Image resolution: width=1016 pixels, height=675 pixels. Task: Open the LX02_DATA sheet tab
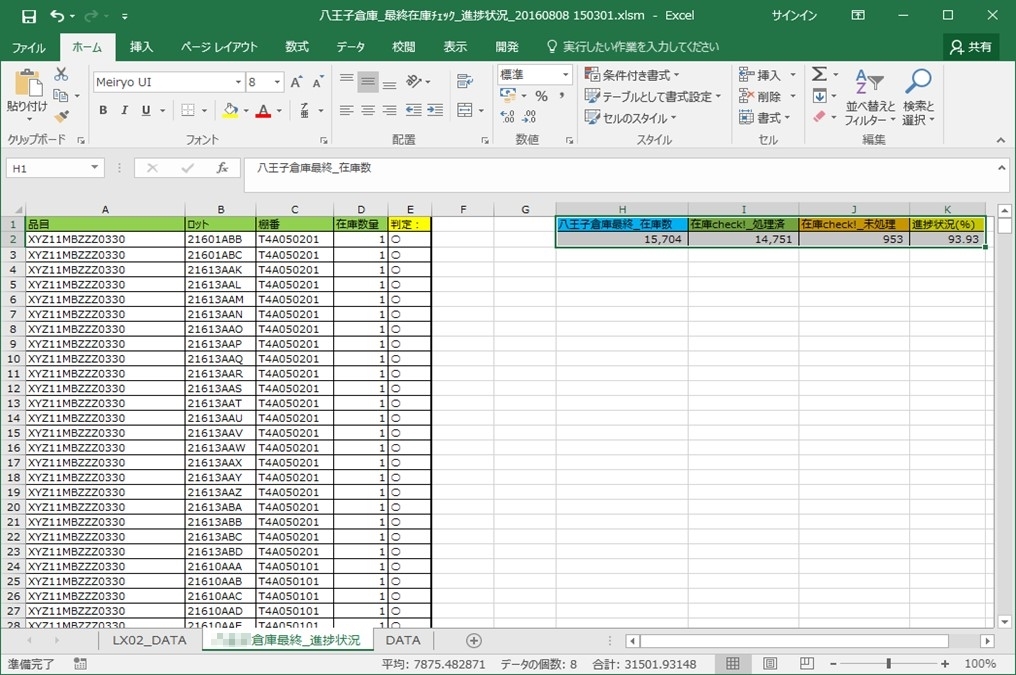click(149, 641)
